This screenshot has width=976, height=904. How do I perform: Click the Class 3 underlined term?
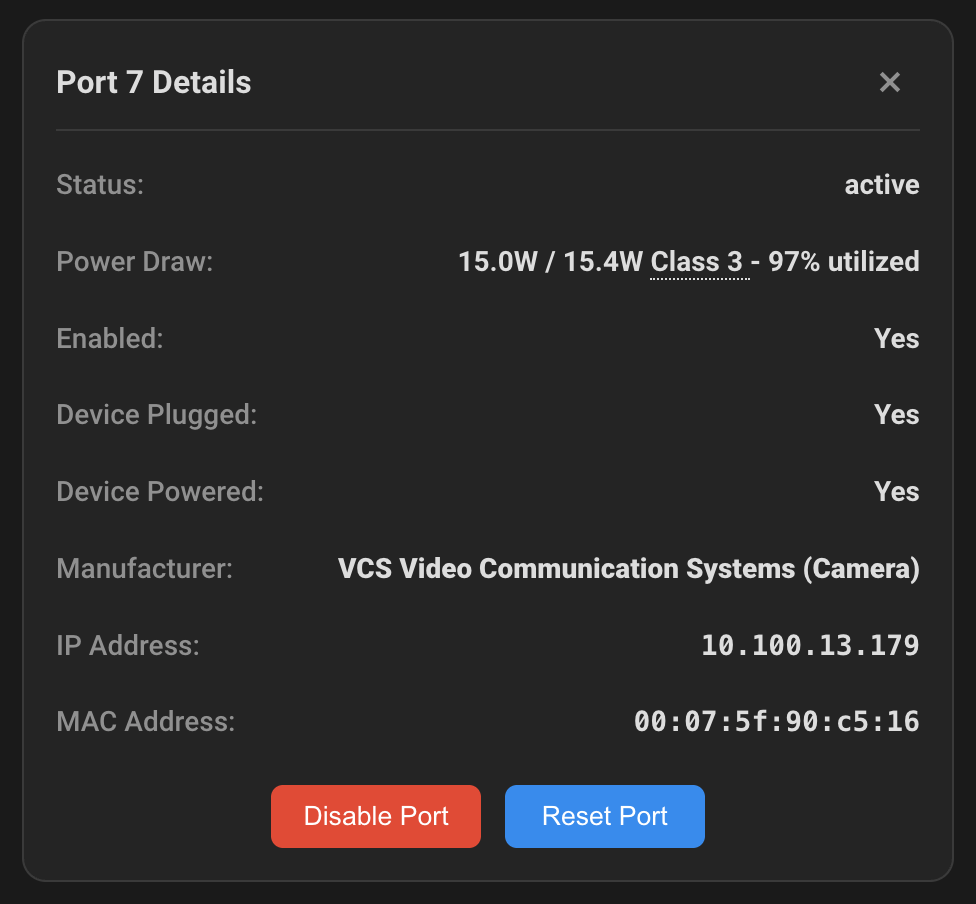[x=699, y=261]
